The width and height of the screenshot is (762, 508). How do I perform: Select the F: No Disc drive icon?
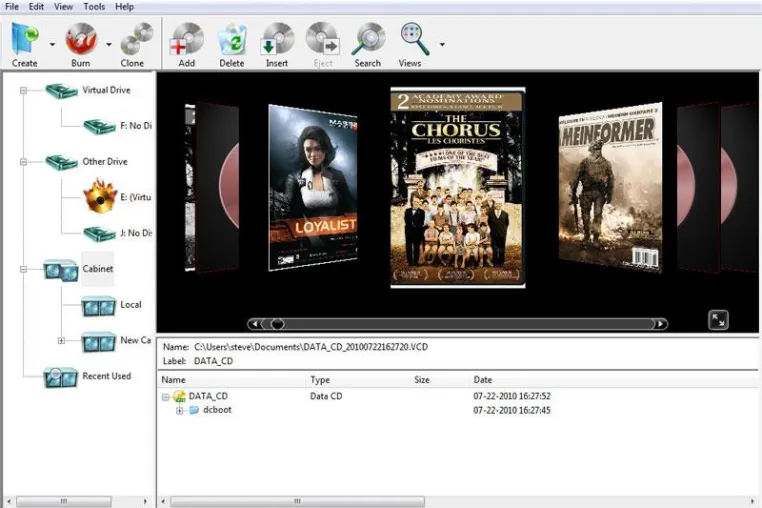(x=99, y=126)
